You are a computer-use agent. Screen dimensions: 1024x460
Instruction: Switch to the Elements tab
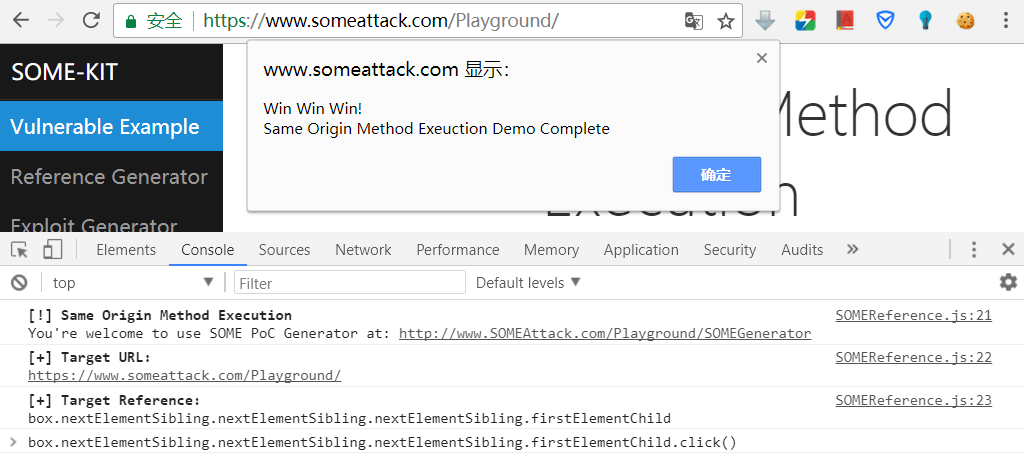(126, 250)
